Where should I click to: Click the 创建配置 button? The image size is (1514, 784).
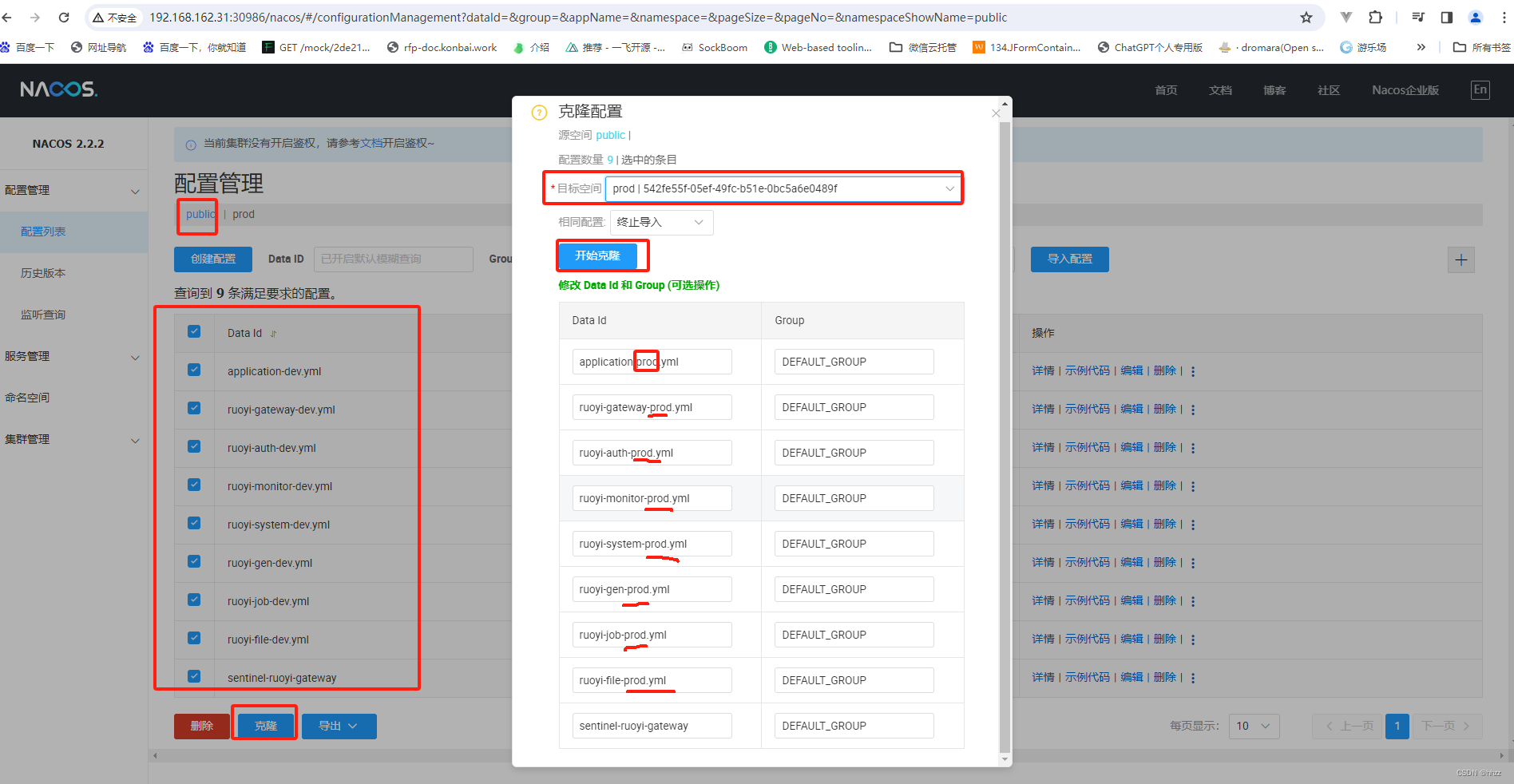[x=213, y=259]
